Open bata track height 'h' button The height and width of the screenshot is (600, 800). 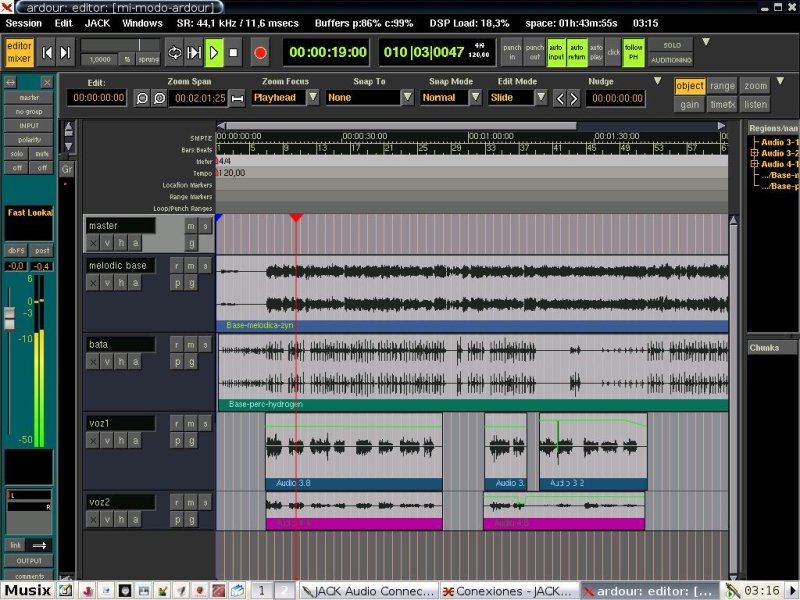(121, 362)
